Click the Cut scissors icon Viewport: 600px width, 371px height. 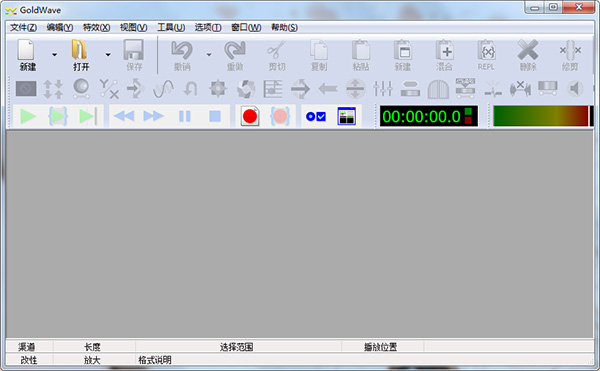coord(276,50)
